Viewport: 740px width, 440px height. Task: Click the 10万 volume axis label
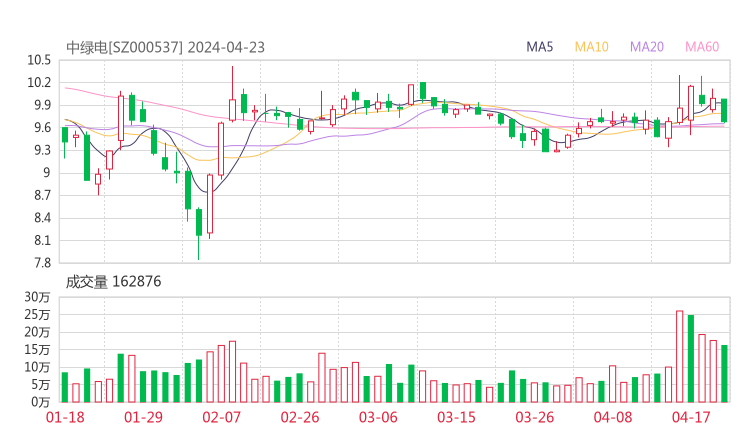click(37, 367)
